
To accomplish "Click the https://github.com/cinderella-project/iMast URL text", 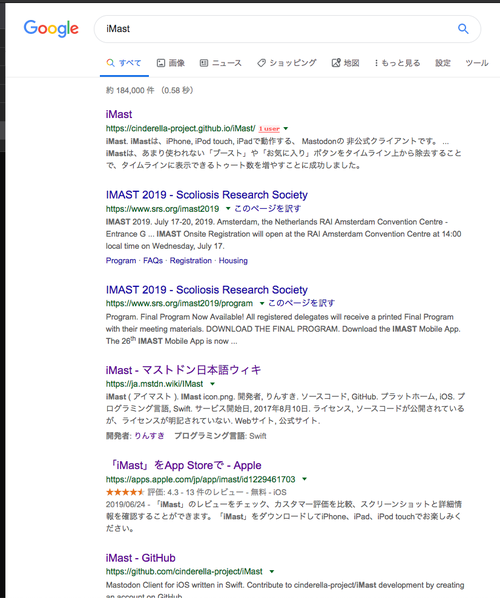I will tap(184, 571).
